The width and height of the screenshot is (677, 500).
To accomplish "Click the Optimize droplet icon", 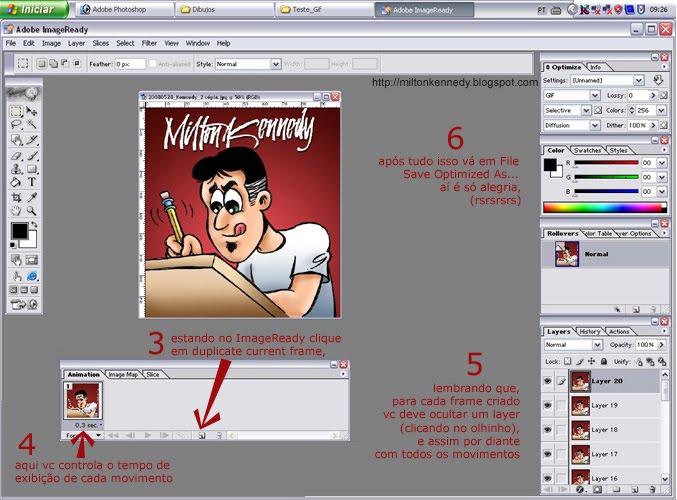I will pos(658,80).
